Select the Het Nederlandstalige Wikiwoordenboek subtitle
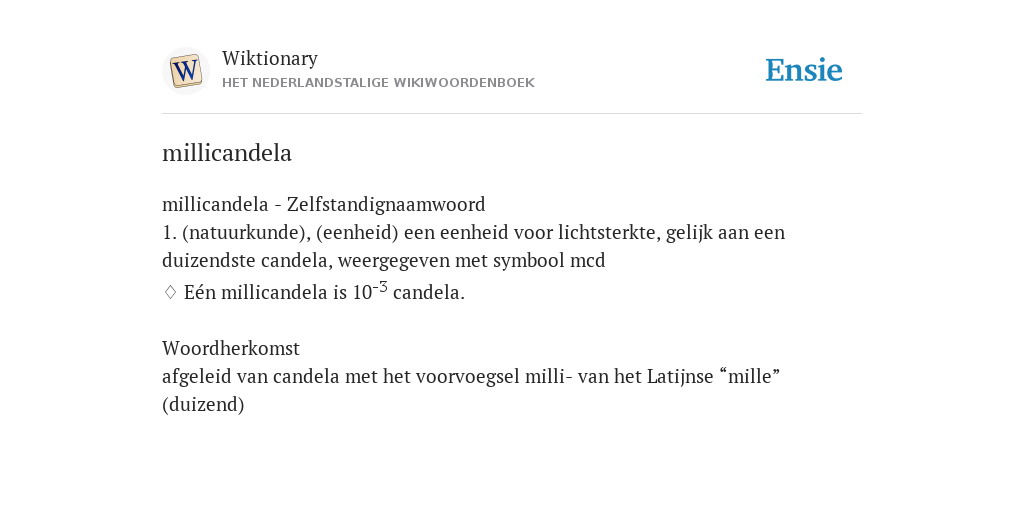This screenshot has width=1024, height=512. point(378,83)
